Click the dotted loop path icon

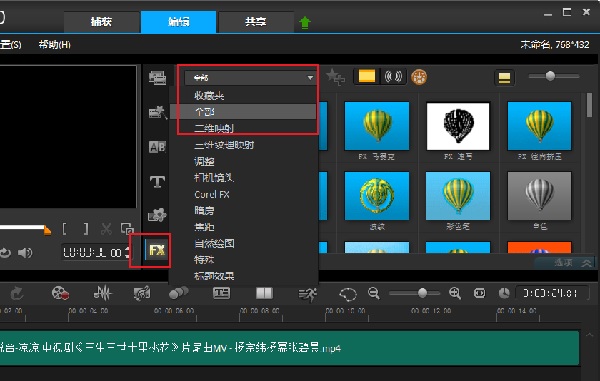(x=348, y=294)
